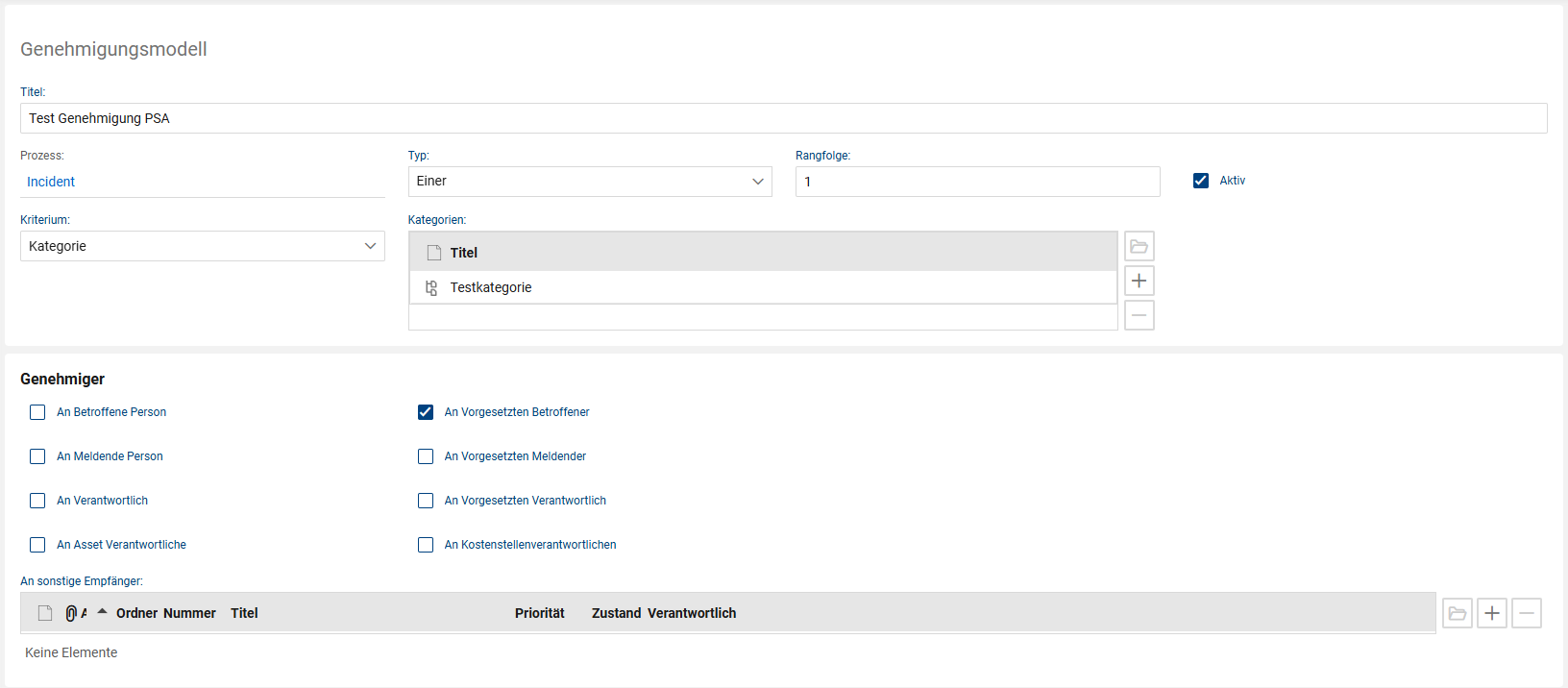
Task: Click the Rangfolge input field
Action: point(977,182)
